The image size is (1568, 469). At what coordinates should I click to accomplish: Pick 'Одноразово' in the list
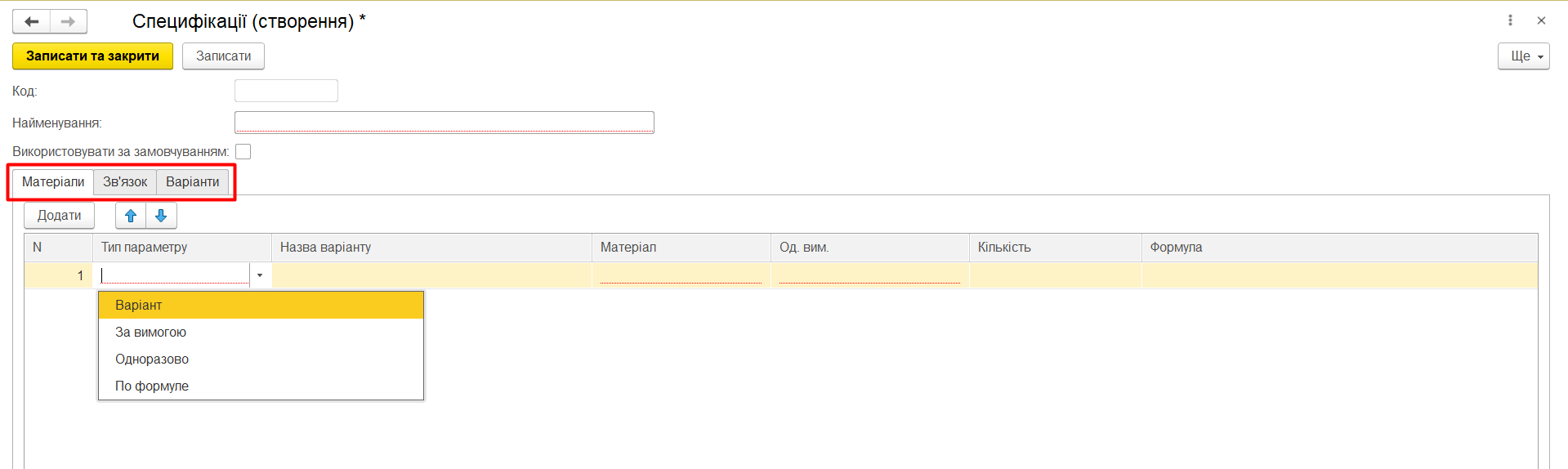point(152,360)
